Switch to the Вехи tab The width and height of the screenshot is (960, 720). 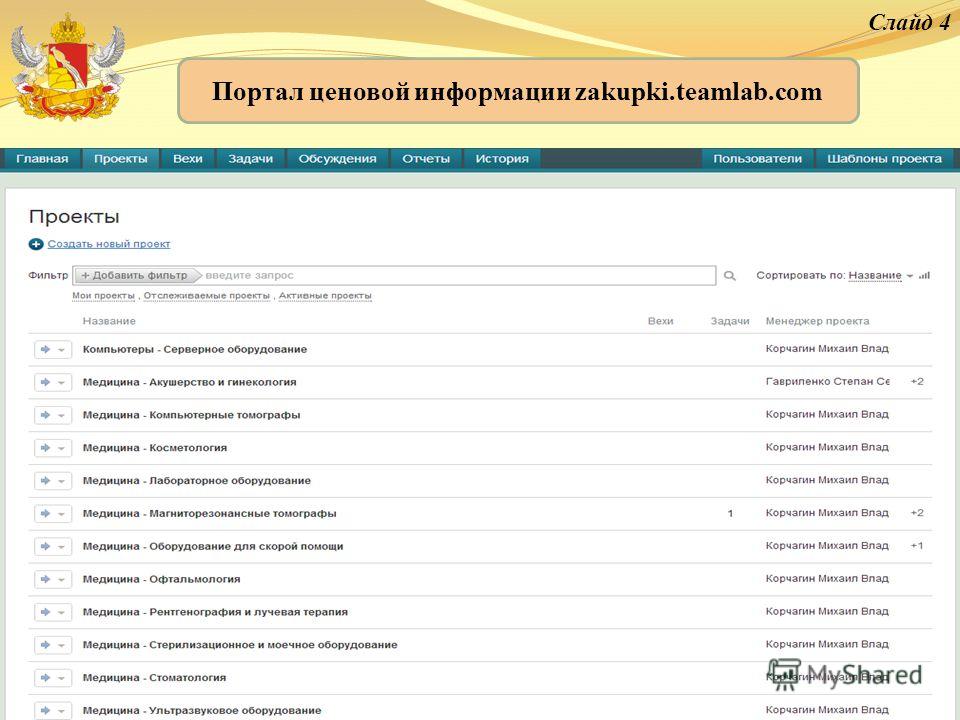click(187, 159)
